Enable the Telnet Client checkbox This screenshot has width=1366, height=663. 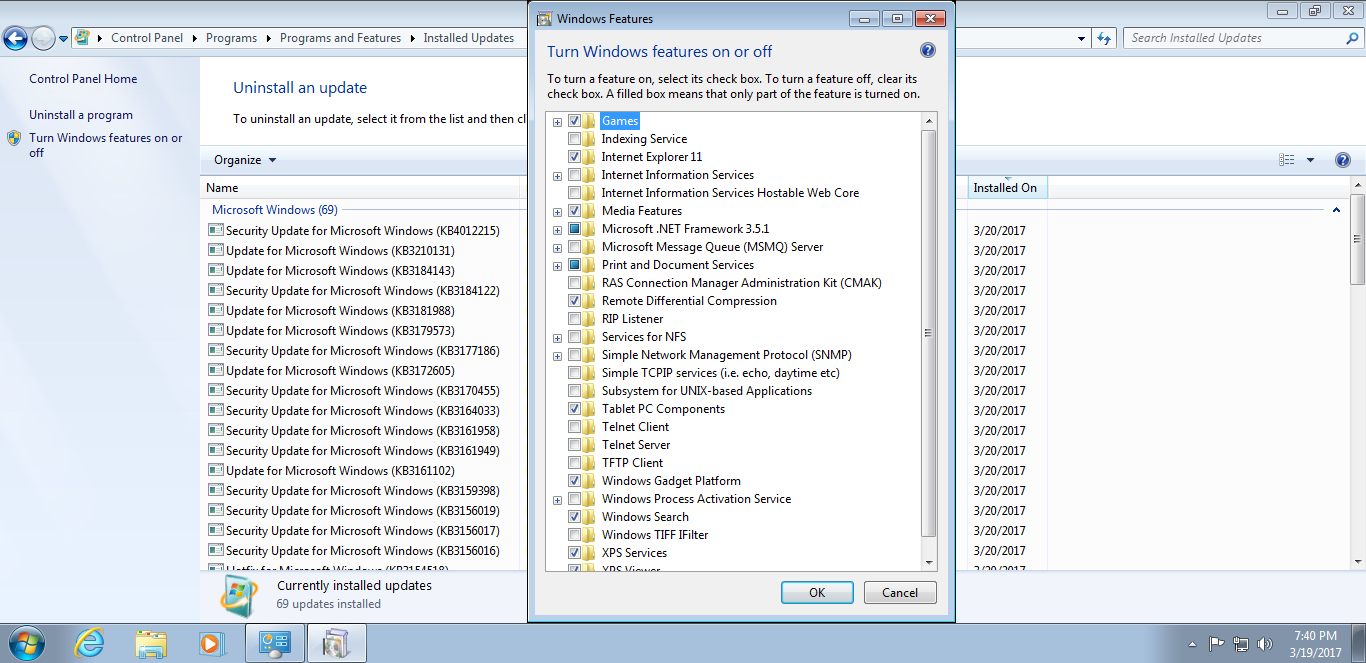click(x=574, y=427)
